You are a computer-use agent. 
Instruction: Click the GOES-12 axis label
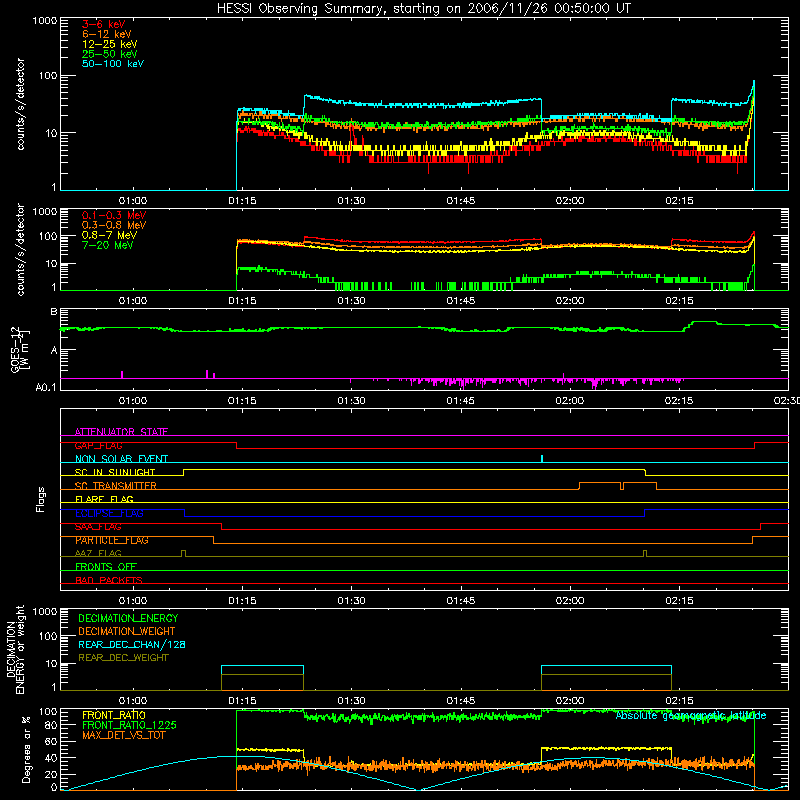20,349
